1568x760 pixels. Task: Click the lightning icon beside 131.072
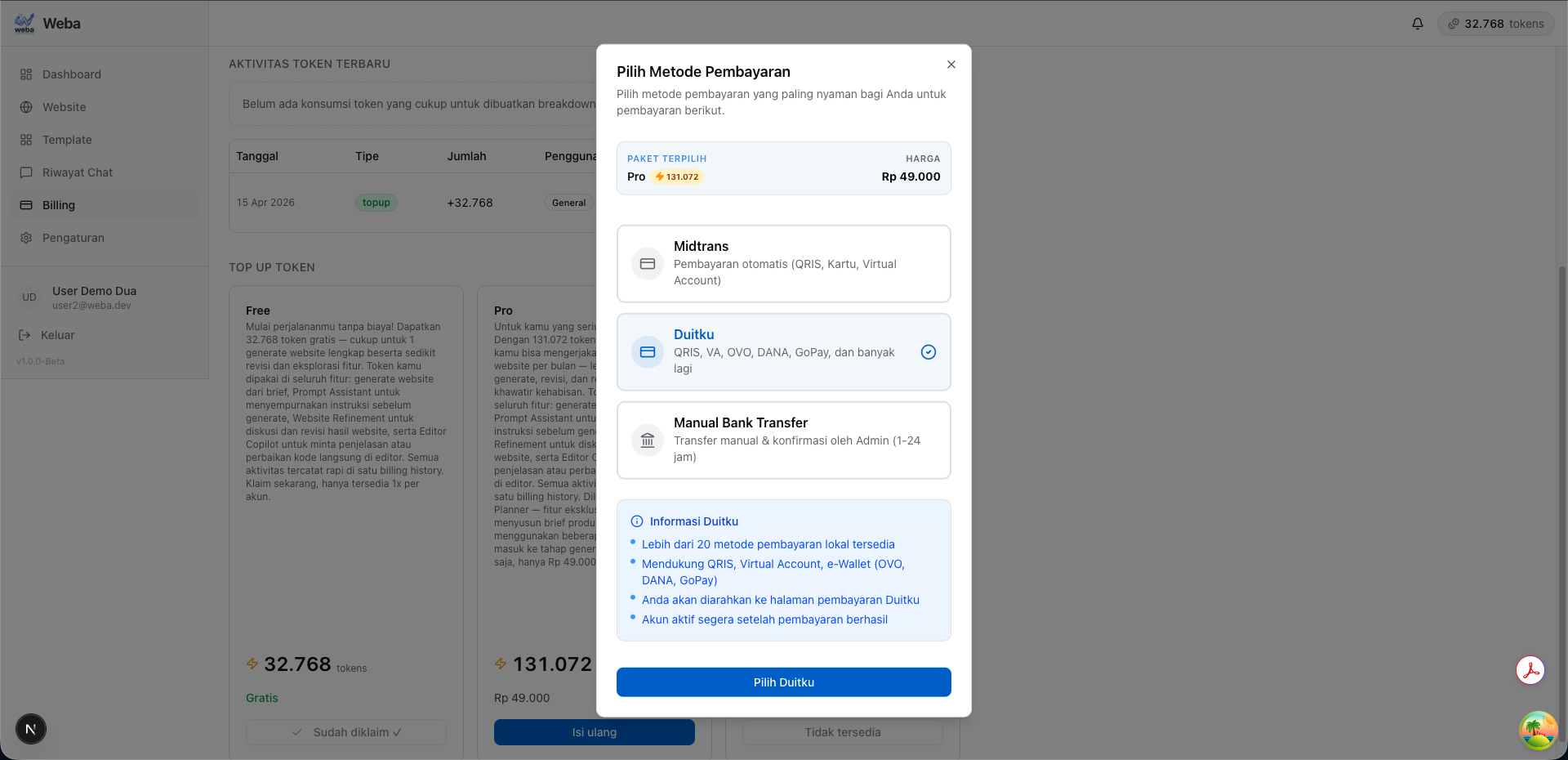tap(501, 664)
